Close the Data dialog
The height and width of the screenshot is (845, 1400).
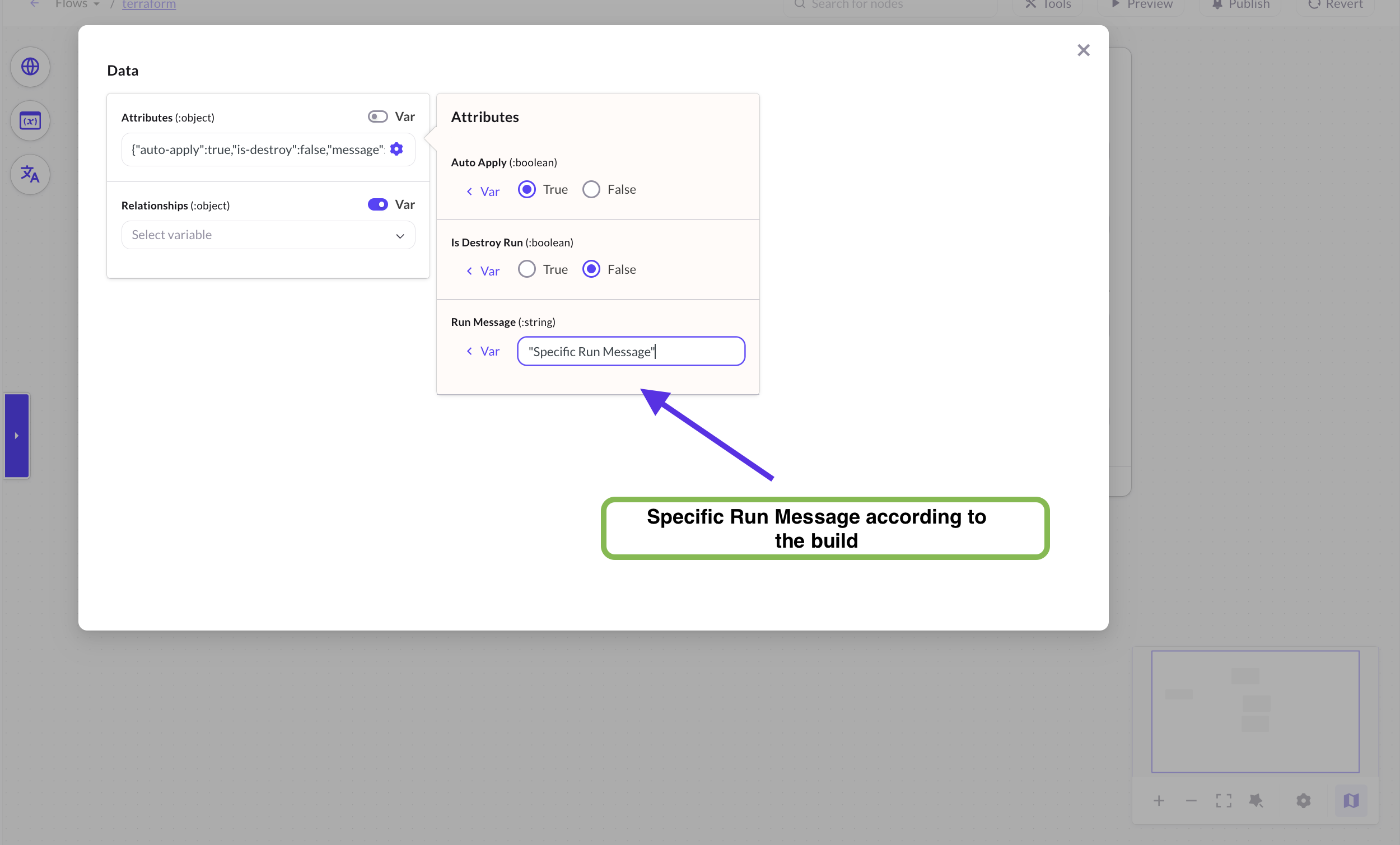pyautogui.click(x=1083, y=50)
